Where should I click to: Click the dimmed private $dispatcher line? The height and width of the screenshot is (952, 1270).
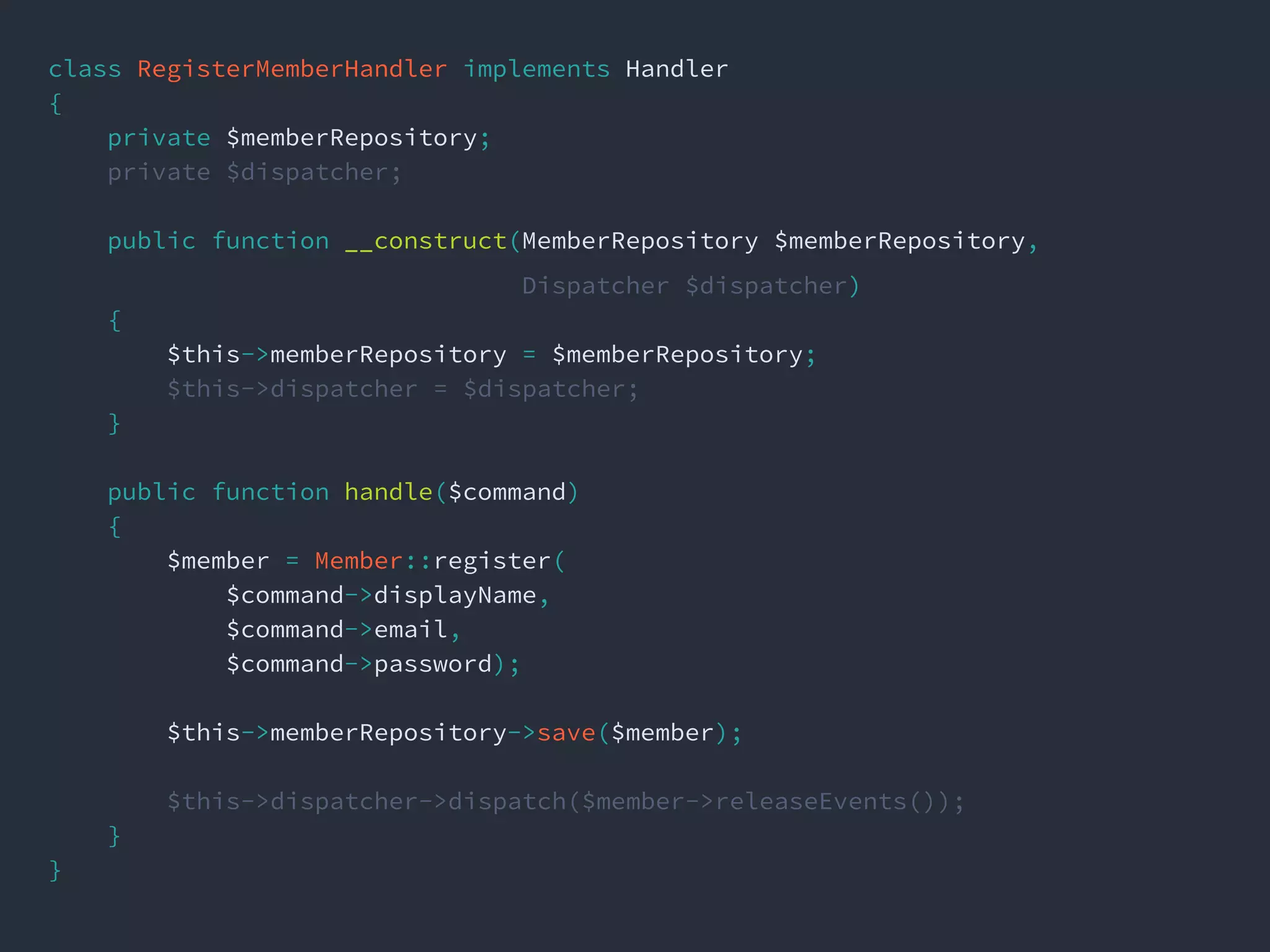(x=254, y=172)
